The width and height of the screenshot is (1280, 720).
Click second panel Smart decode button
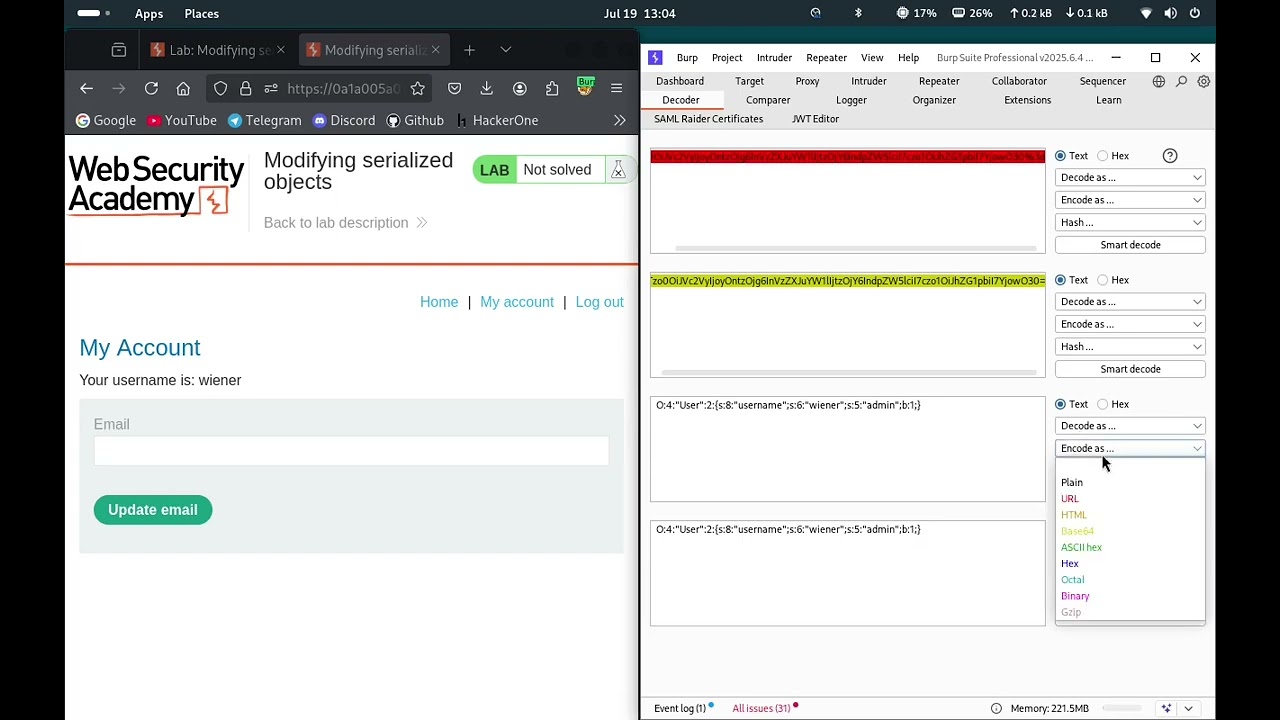click(x=1130, y=369)
